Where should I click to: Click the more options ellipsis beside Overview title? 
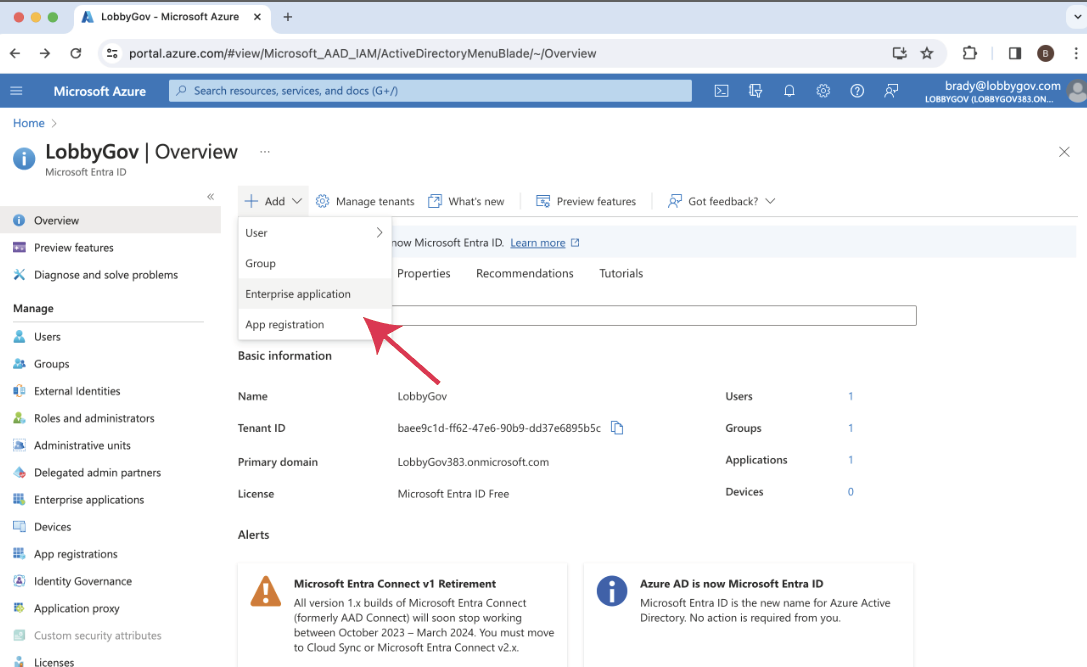265,152
